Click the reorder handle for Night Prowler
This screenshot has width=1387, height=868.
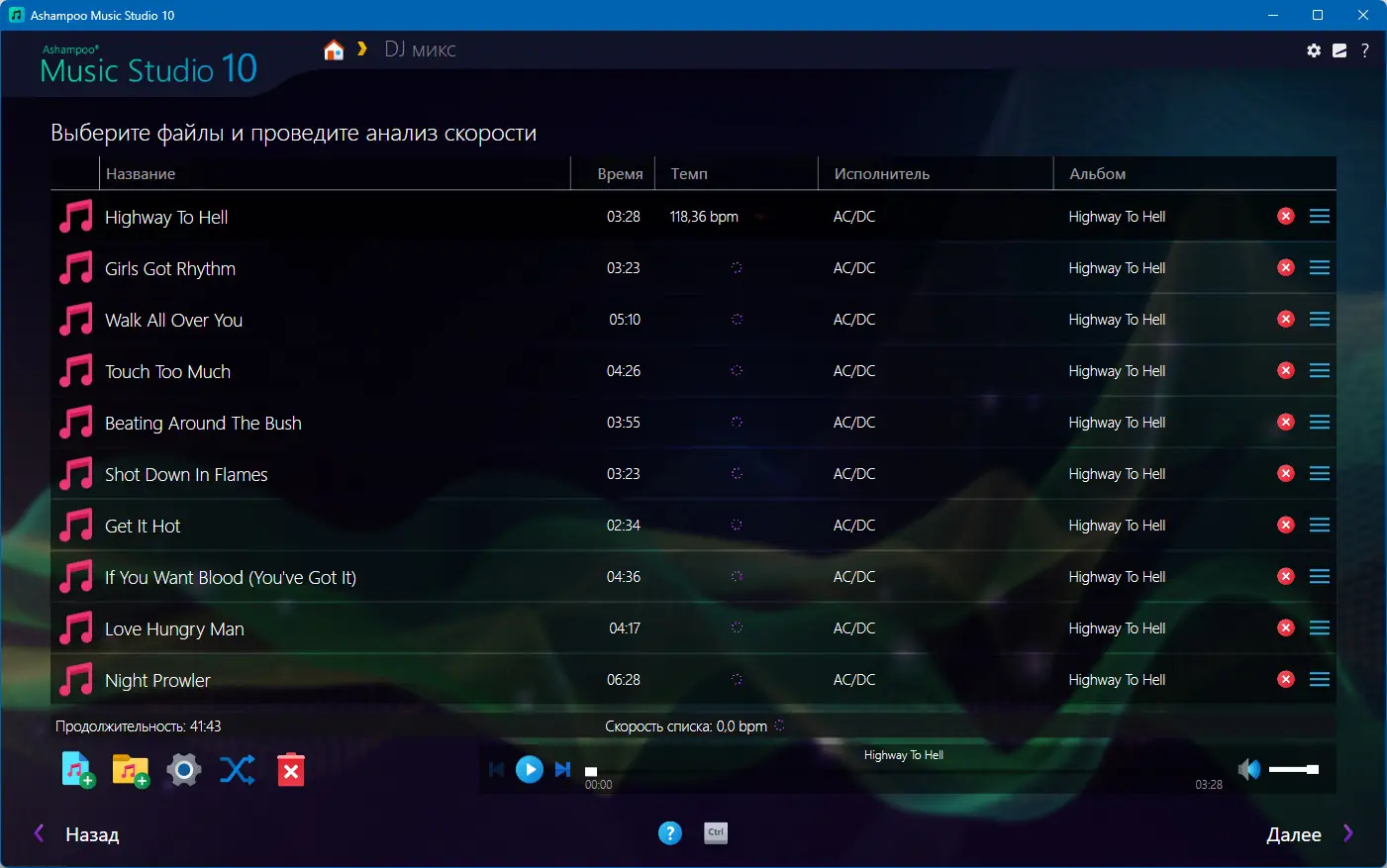1320,679
